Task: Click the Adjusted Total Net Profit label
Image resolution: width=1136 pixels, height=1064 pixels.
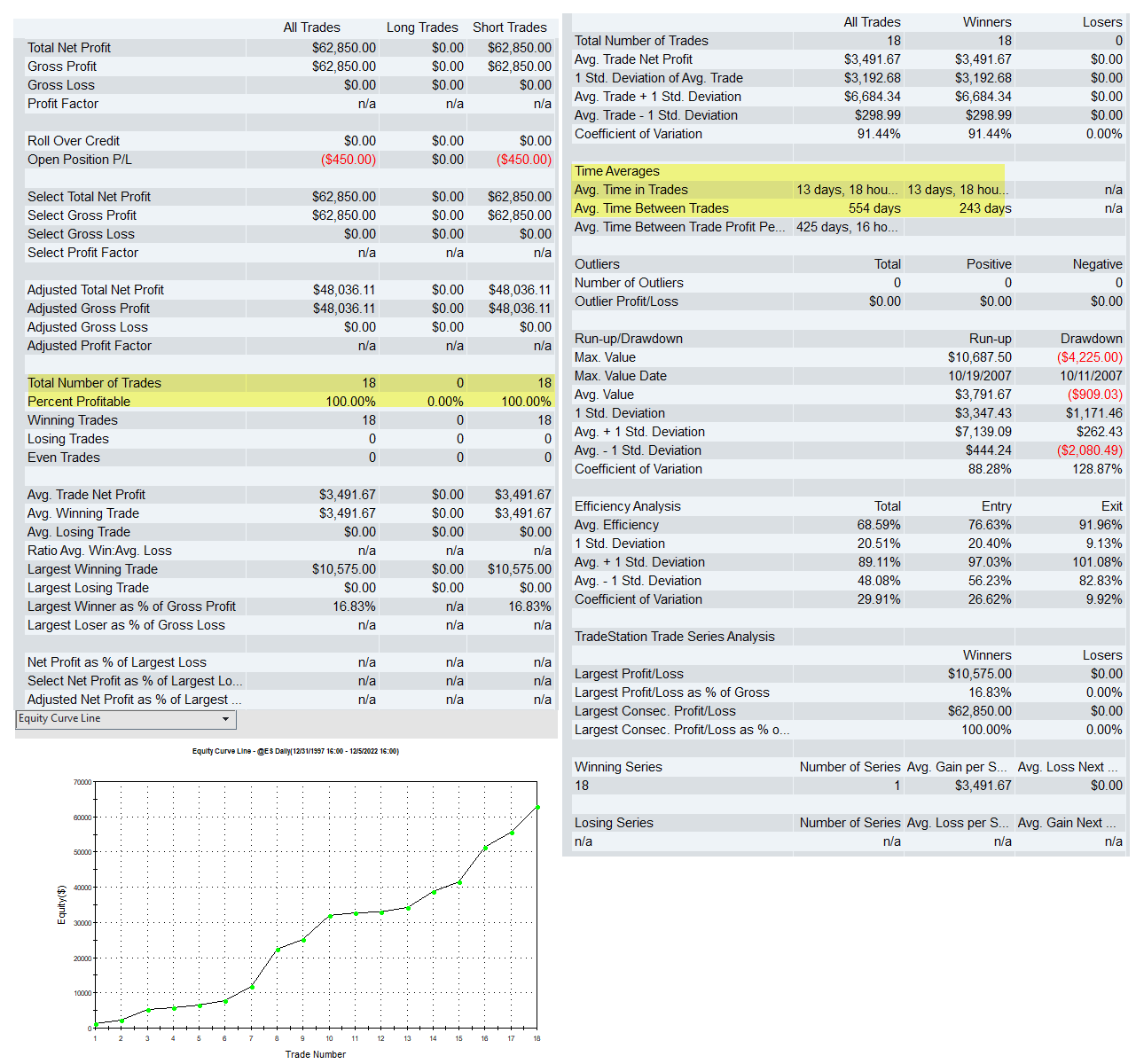Action: (x=96, y=290)
